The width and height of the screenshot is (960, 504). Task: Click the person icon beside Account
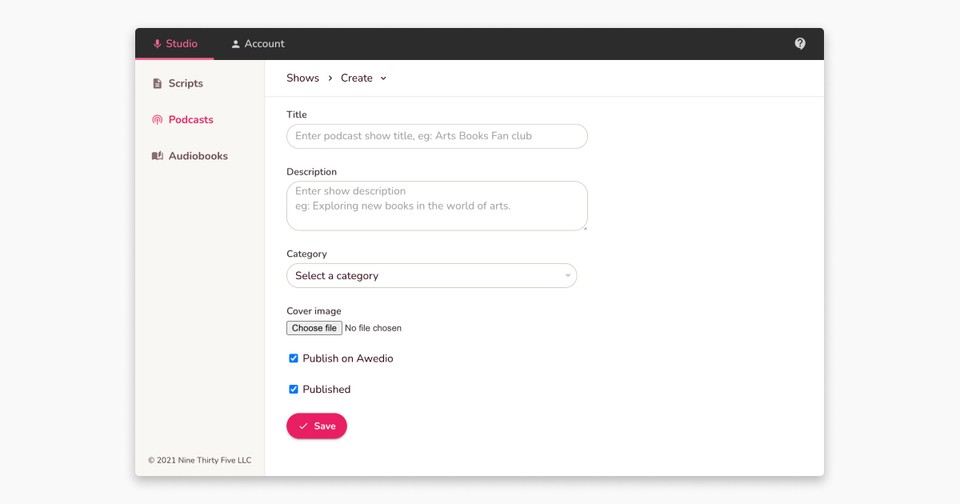point(236,44)
